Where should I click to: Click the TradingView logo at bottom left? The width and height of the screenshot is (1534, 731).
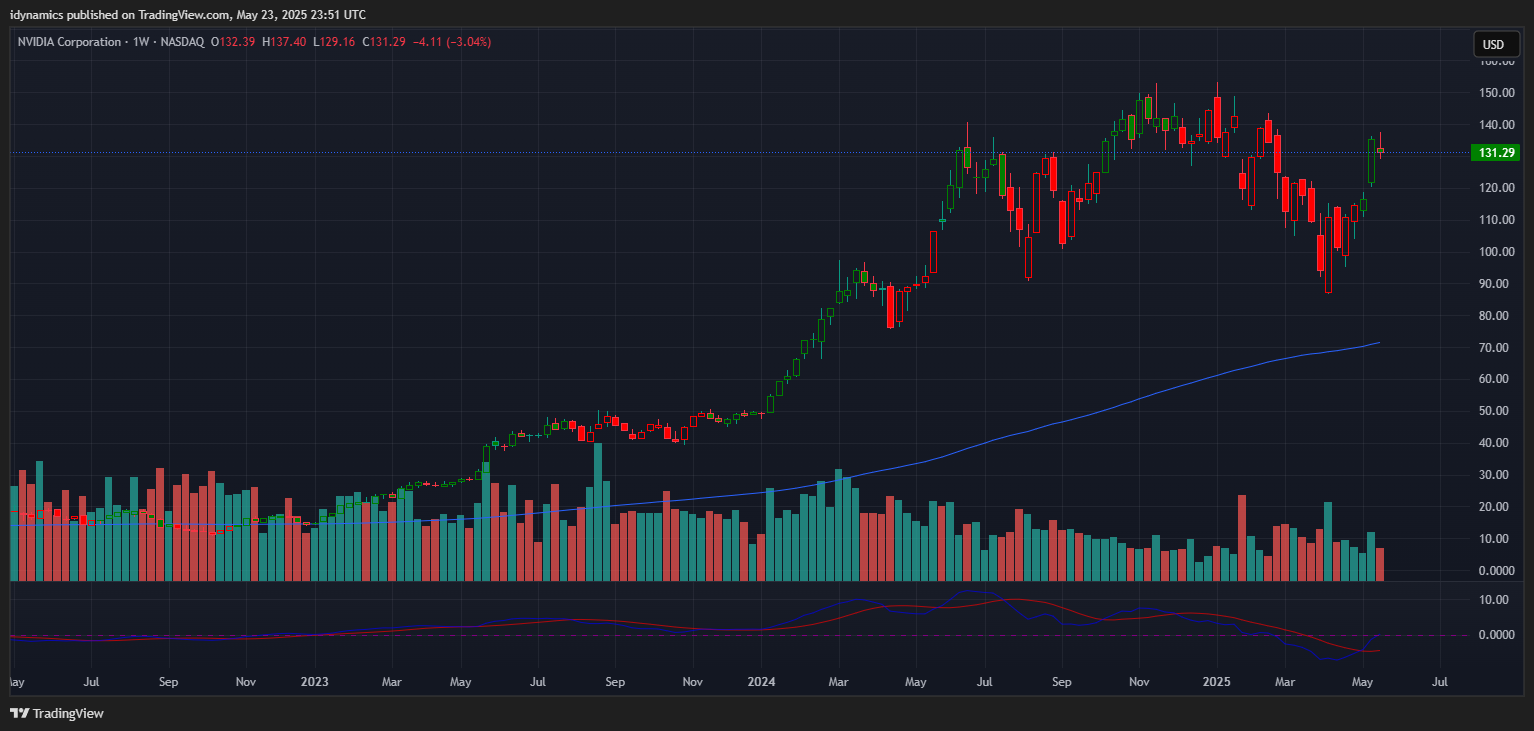point(57,713)
